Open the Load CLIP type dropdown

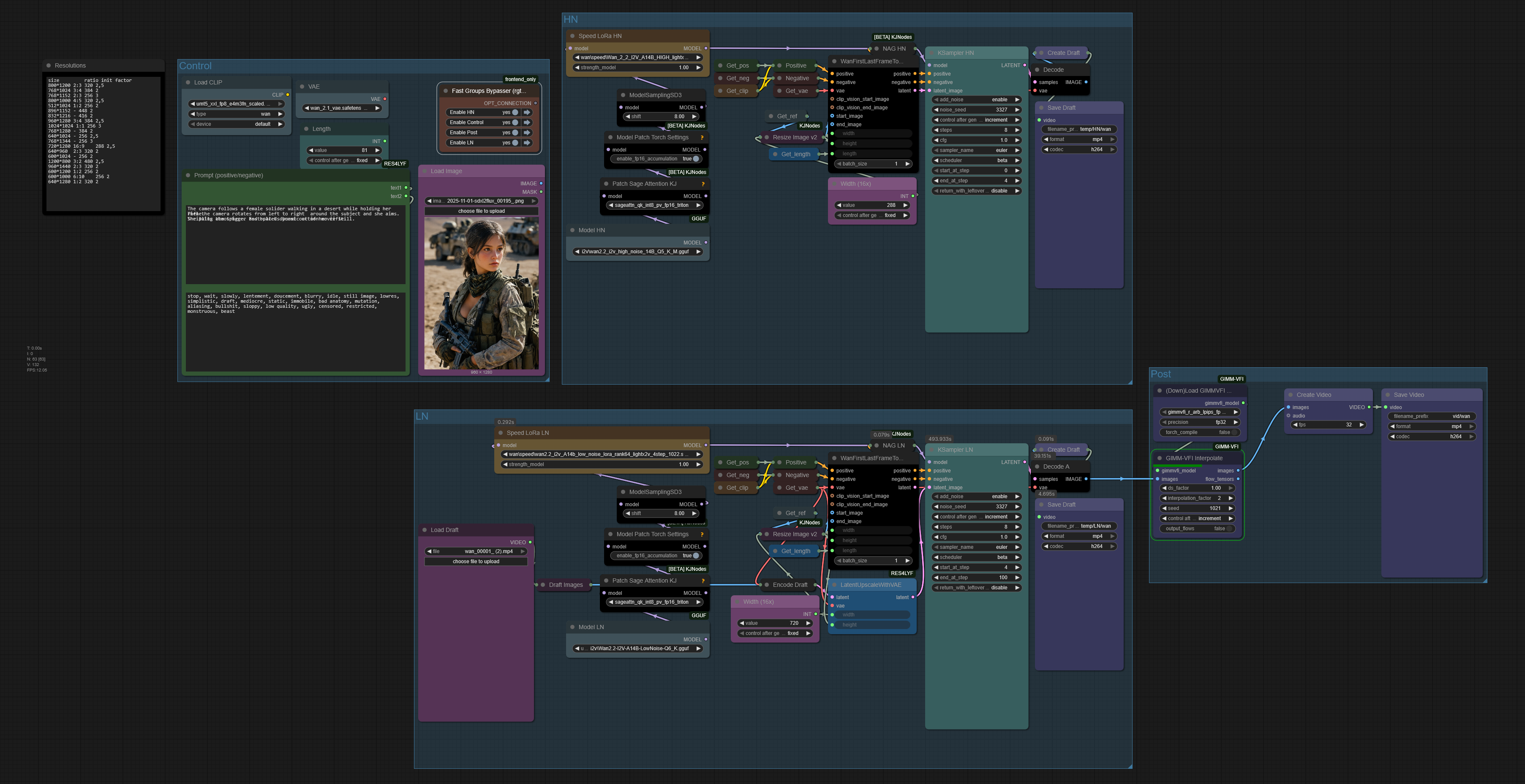pyautogui.click(x=236, y=114)
